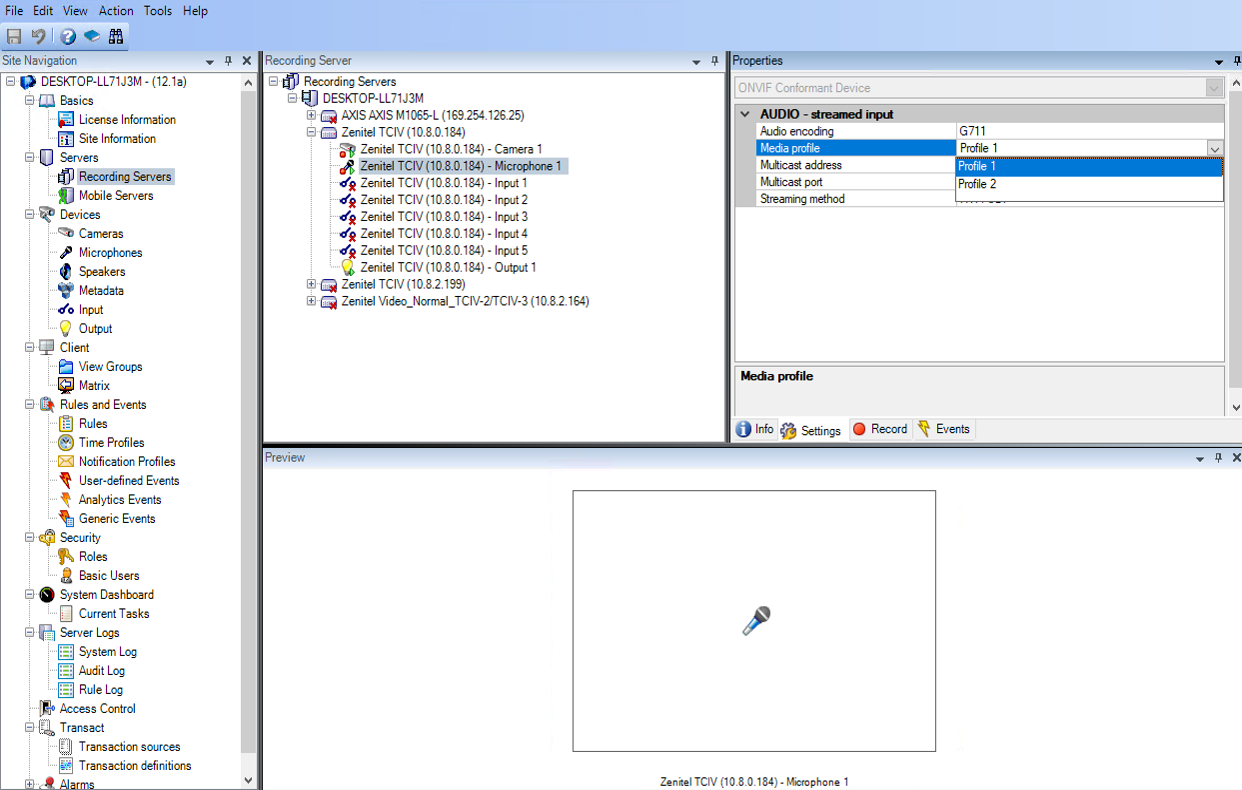Switch to the Record tab
Image resolution: width=1242 pixels, height=790 pixels.
(x=880, y=429)
